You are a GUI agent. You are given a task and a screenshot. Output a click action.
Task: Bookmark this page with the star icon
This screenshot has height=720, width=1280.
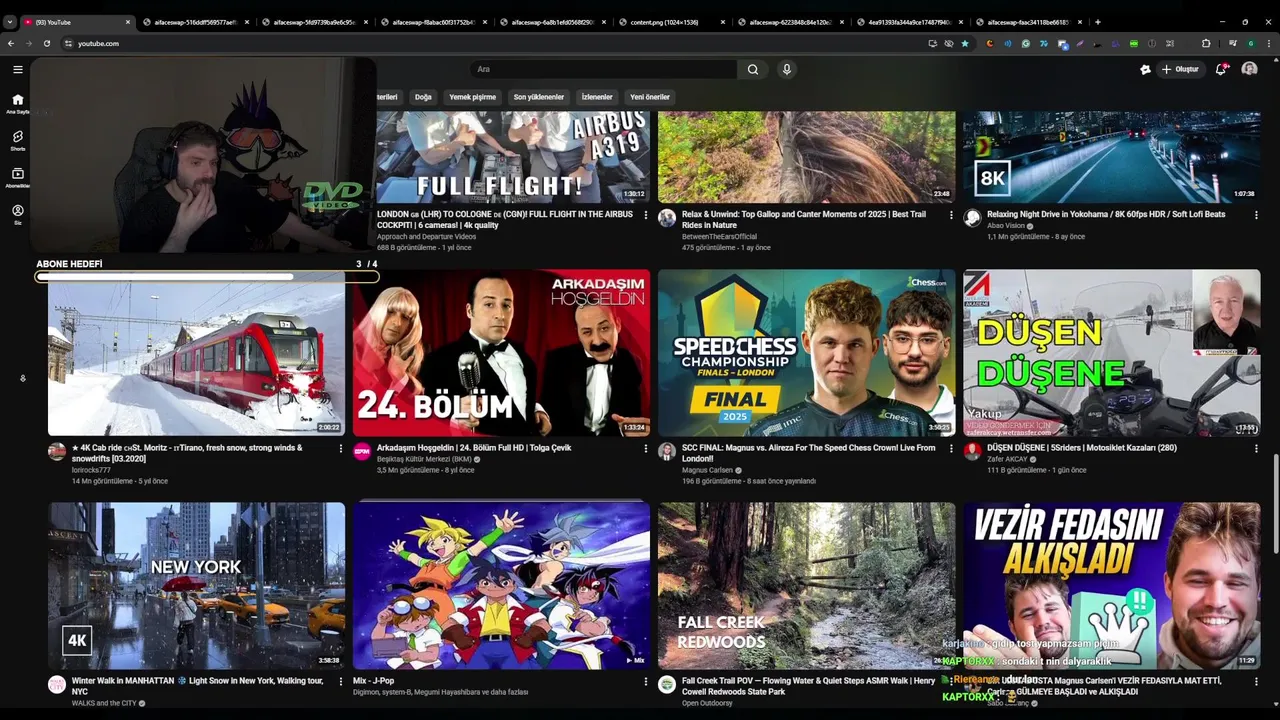pos(965,43)
